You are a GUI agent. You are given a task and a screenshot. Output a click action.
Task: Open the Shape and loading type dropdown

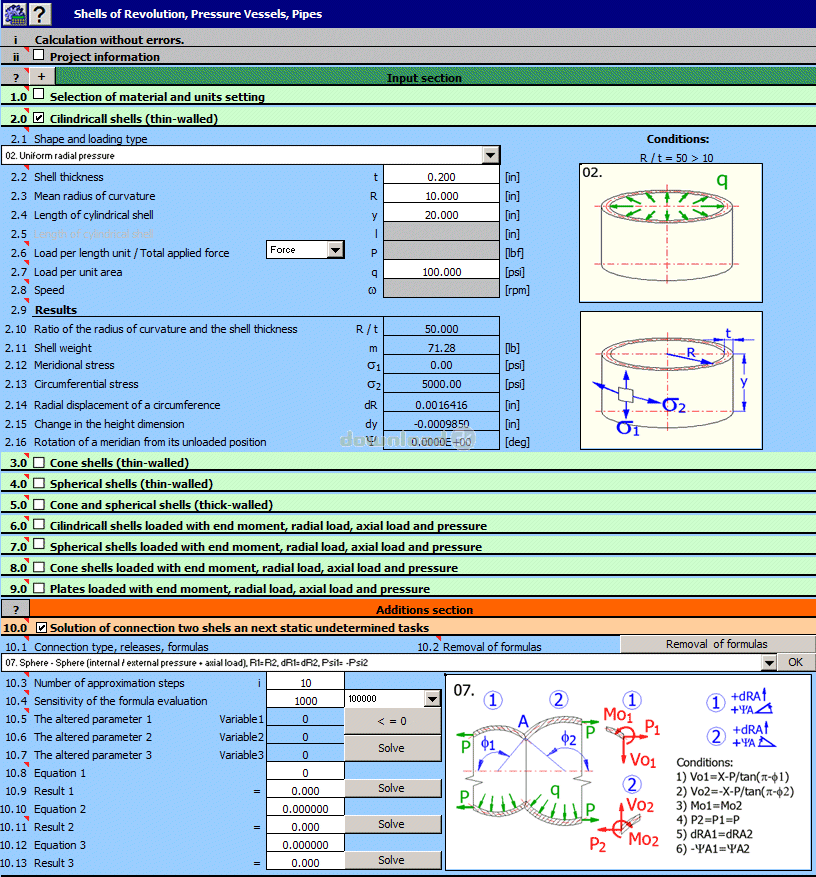pyautogui.click(x=490, y=155)
